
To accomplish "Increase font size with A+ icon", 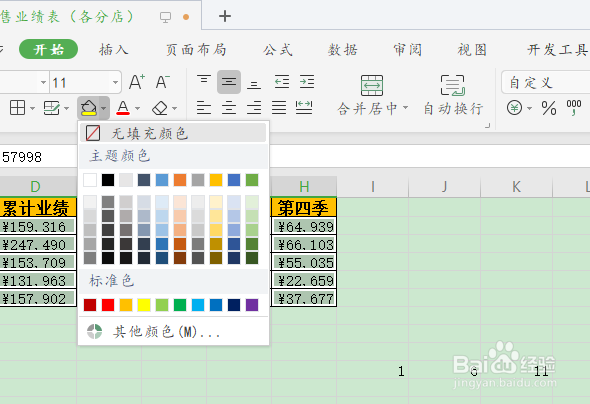I will click(137, 82).
